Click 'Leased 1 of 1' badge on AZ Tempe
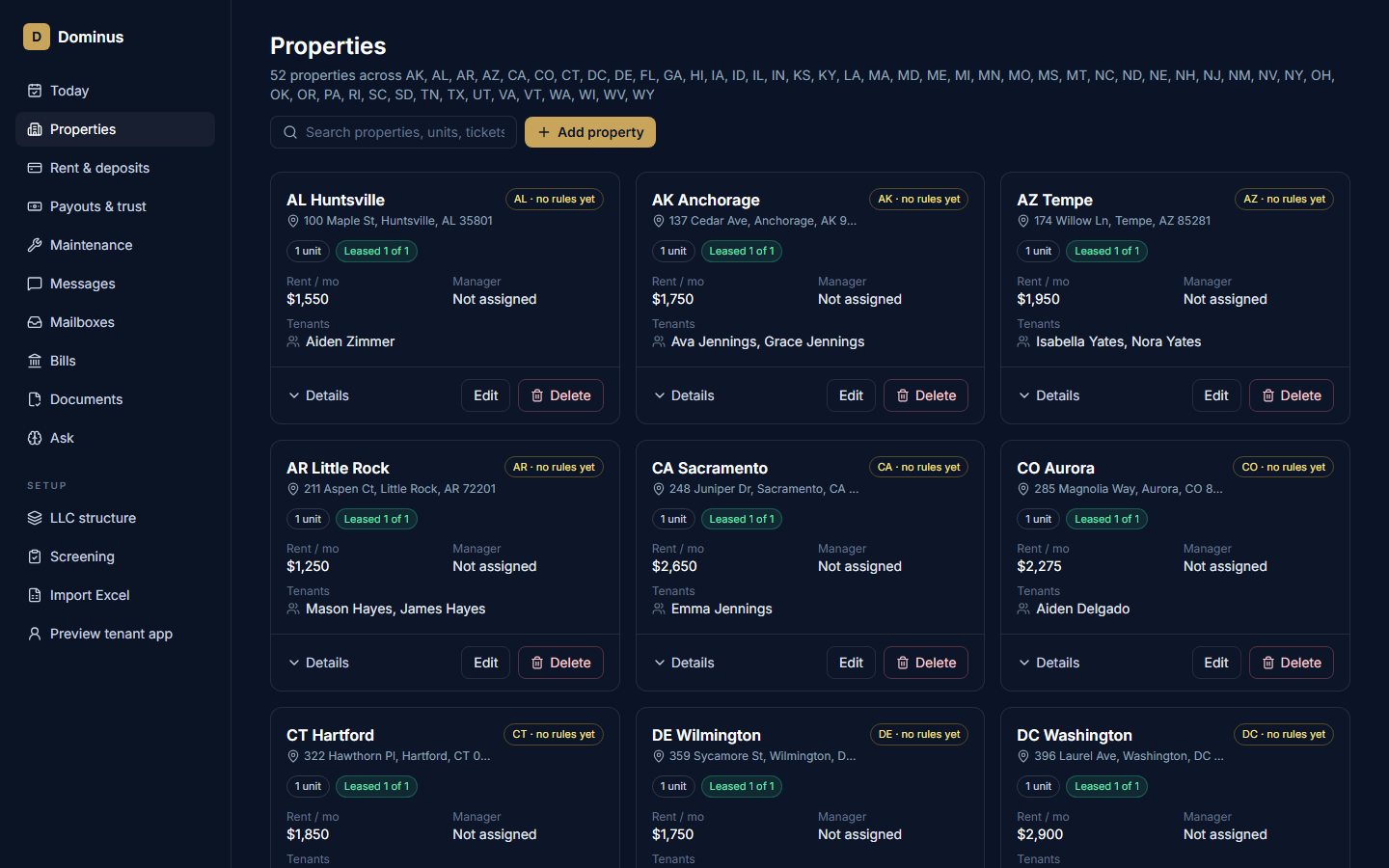 pos(1107,251)
